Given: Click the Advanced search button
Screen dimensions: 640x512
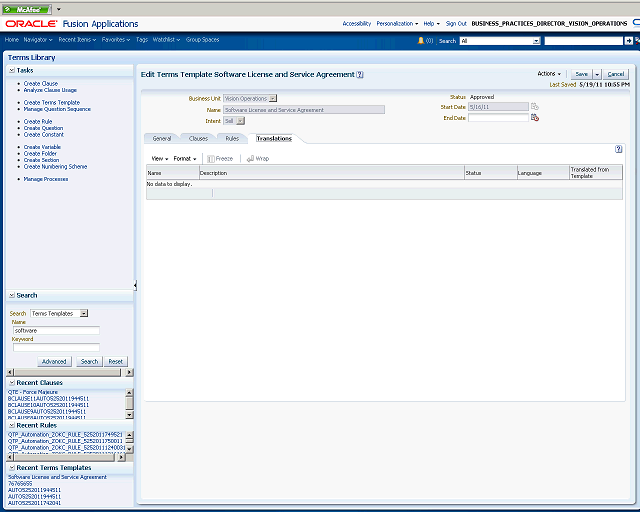Looking at the screenshot, I should pos(54,361).
